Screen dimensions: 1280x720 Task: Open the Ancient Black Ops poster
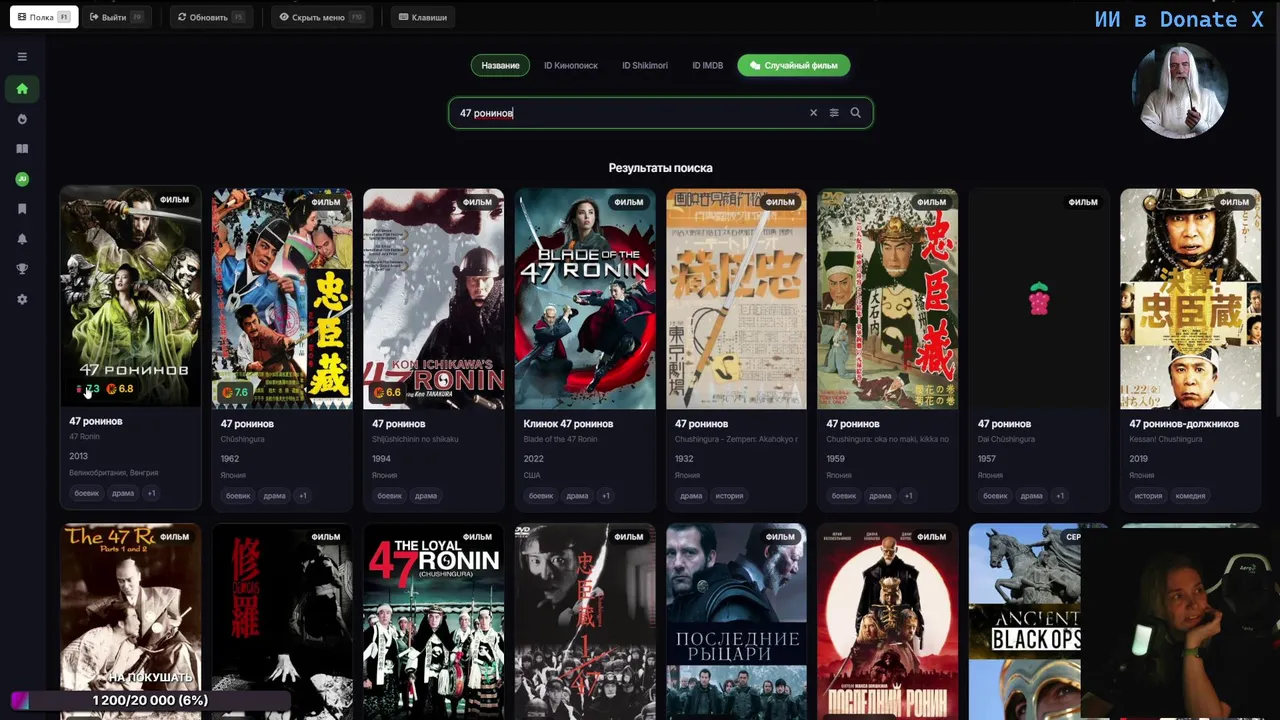[x=1025, y=622]
